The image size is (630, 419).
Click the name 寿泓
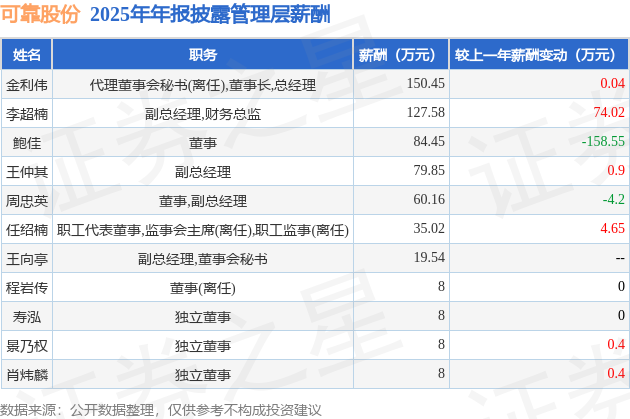tap(27, 317)
